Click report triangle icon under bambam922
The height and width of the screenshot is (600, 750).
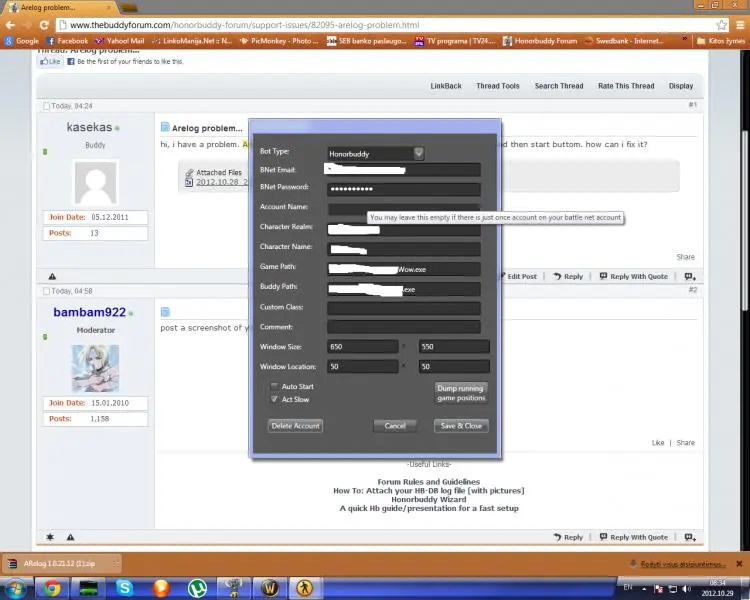[x=70, y=537]
